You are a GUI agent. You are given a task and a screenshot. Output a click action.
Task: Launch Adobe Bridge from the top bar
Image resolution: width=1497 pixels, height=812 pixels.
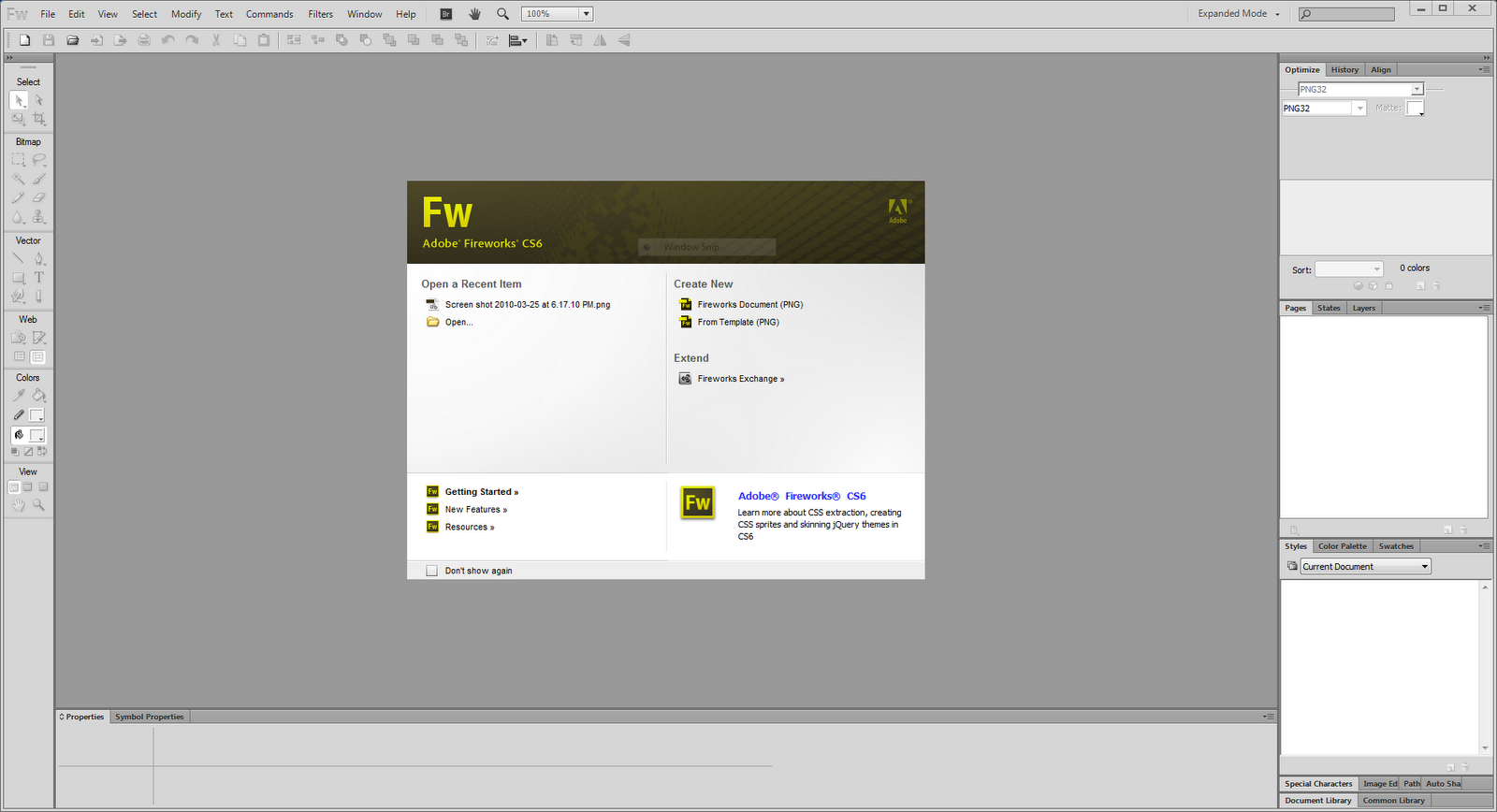(446, 14)
